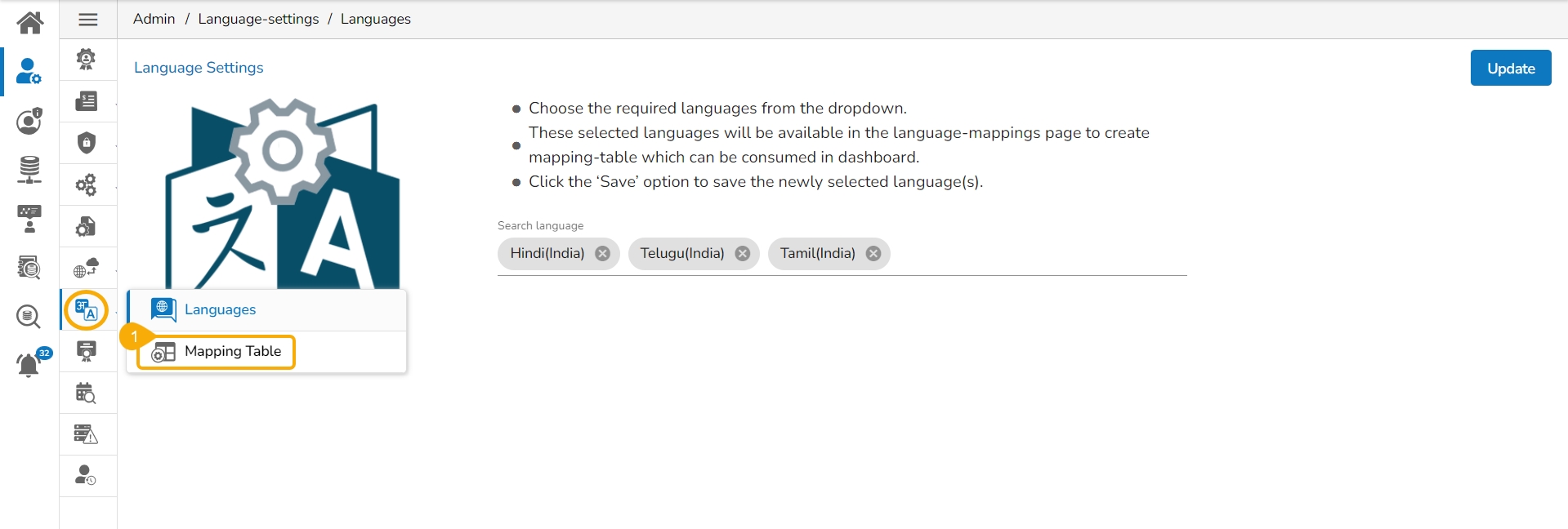The height and width of the screenshot is (529, 1568).
Task: Click the Admin breadcrumb link
Action: [x=154, y=19]
